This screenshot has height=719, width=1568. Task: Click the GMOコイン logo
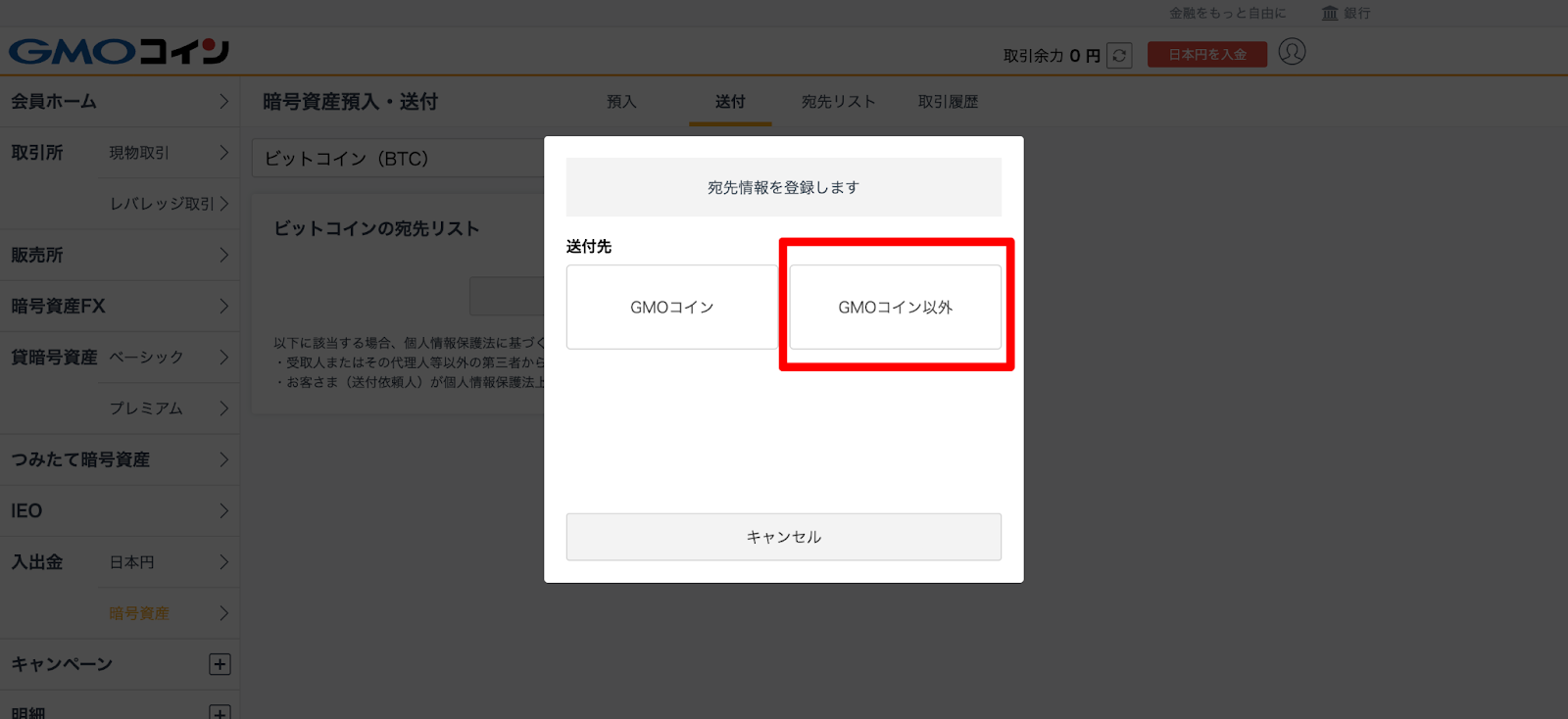pos(119,51)
